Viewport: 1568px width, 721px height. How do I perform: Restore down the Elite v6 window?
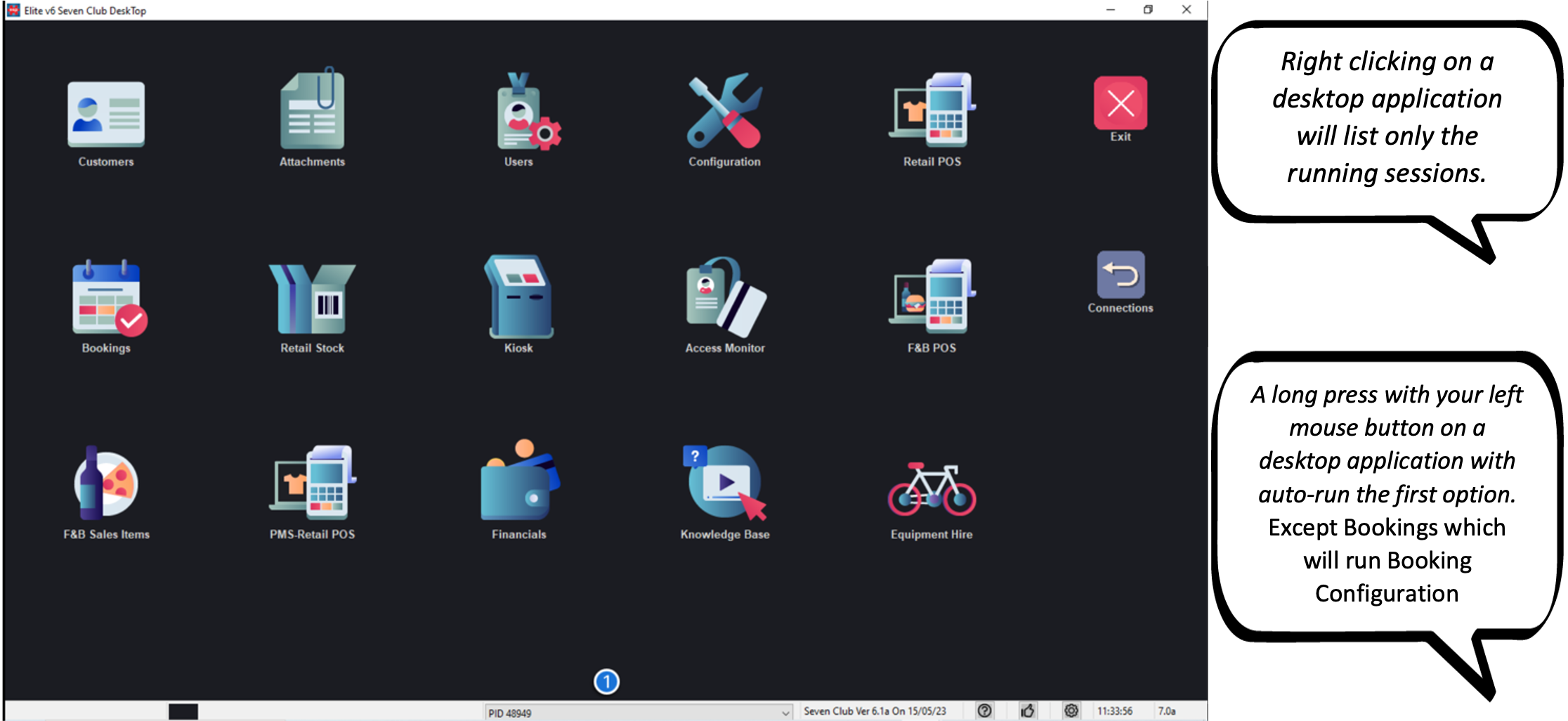[x=1148, y=10]
